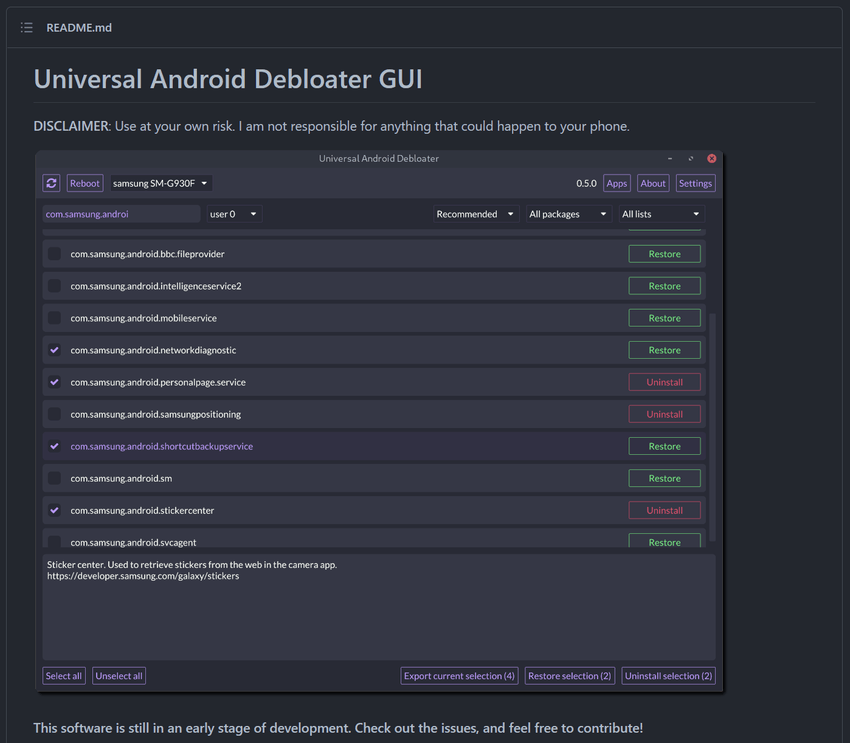Select the com.samsung.android.networkdiagnostic row text

(153, 350)
